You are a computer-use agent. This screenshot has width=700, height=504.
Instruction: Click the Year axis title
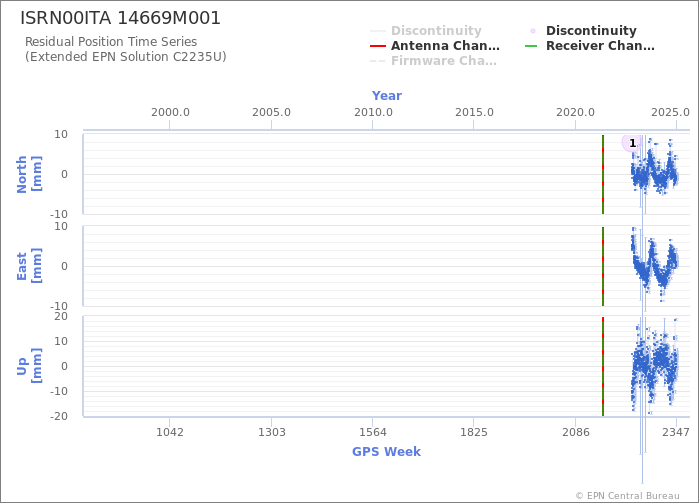[x=387, y=96]
